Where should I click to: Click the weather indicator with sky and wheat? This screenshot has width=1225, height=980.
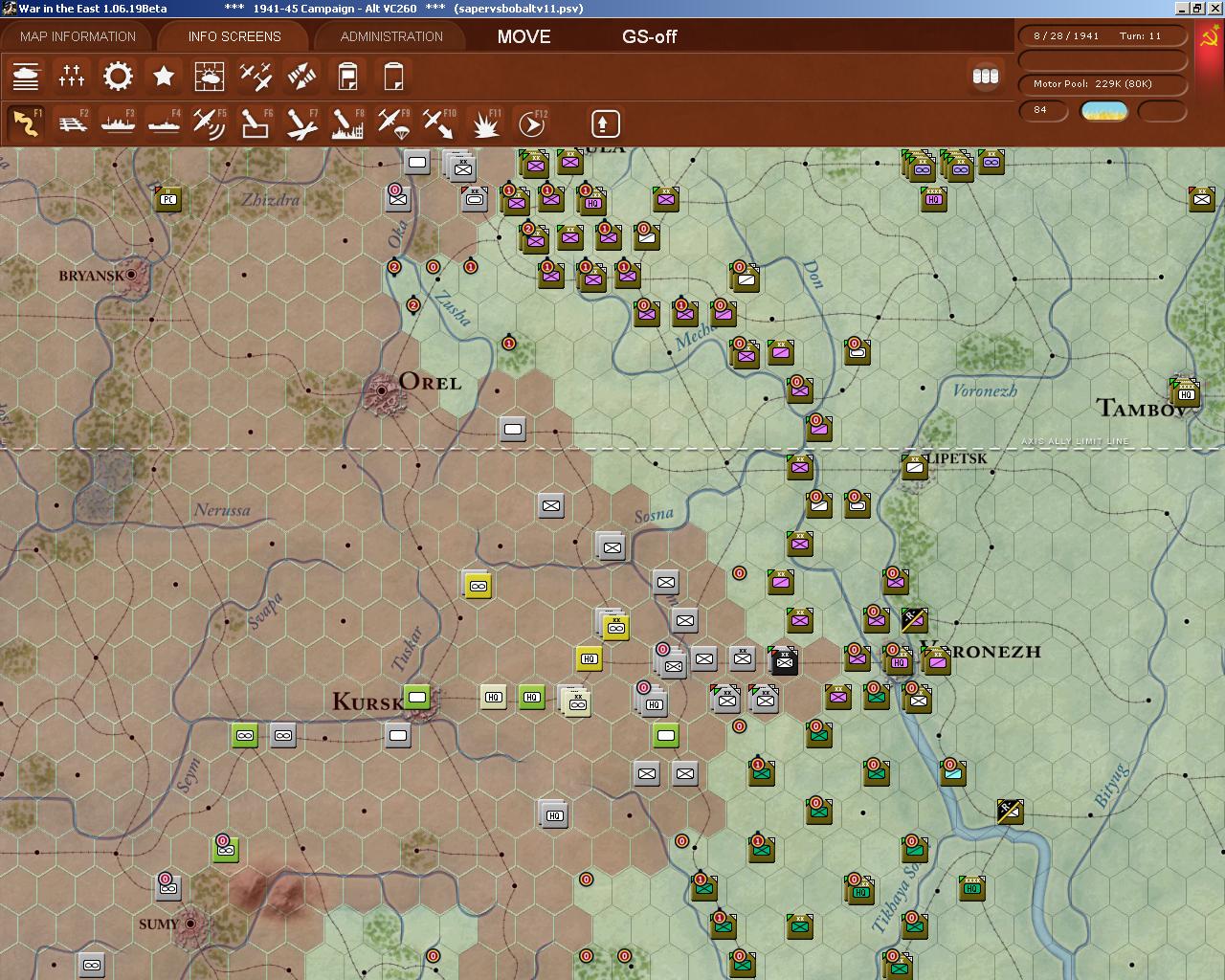pos(1103,111)
